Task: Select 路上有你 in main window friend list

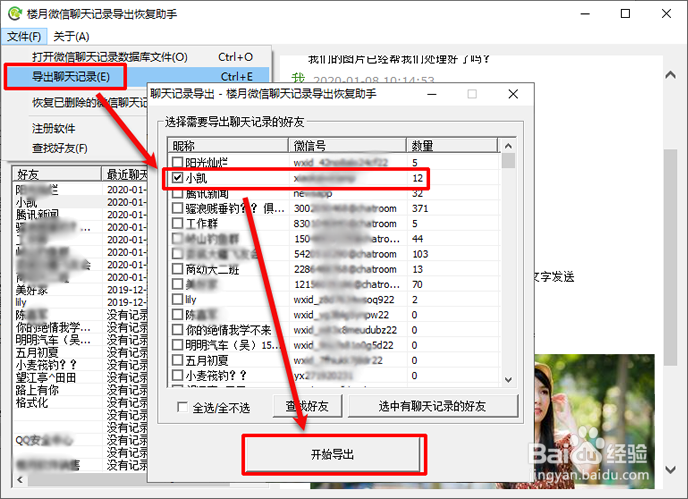Action: [x=37, y=390]
